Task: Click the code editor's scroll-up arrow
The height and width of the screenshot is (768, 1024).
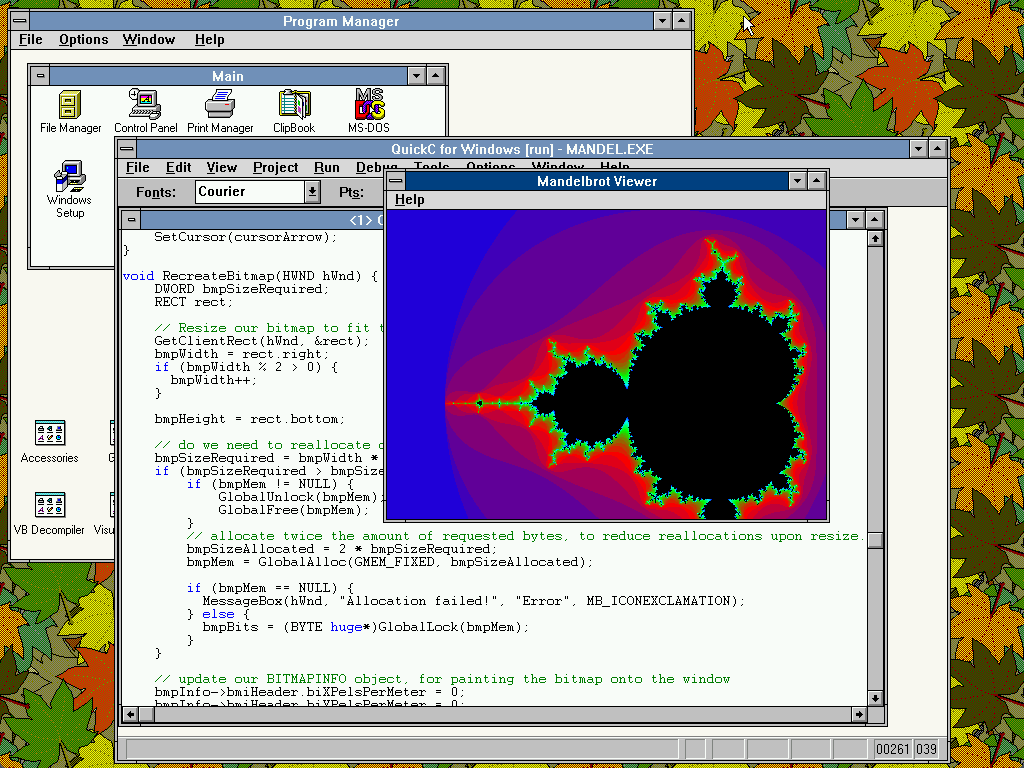Action: click(x=876, y=238)
